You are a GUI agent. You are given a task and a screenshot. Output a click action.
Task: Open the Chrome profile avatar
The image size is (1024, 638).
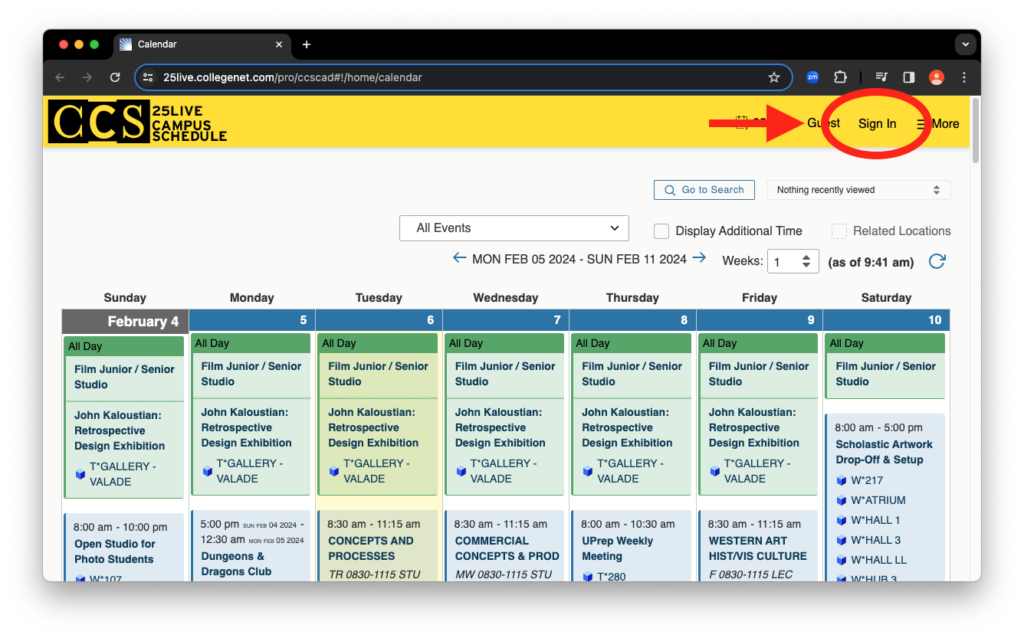(x=936, y=77)
